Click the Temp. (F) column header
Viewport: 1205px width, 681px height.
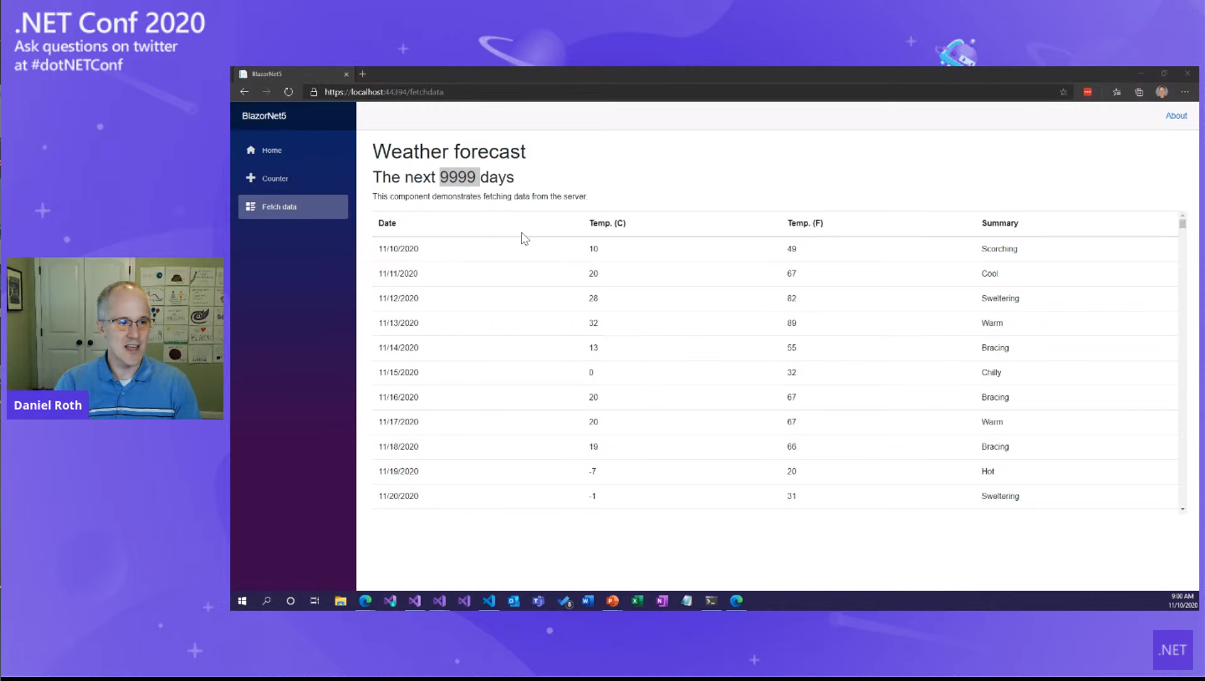[x=805, y=223]
